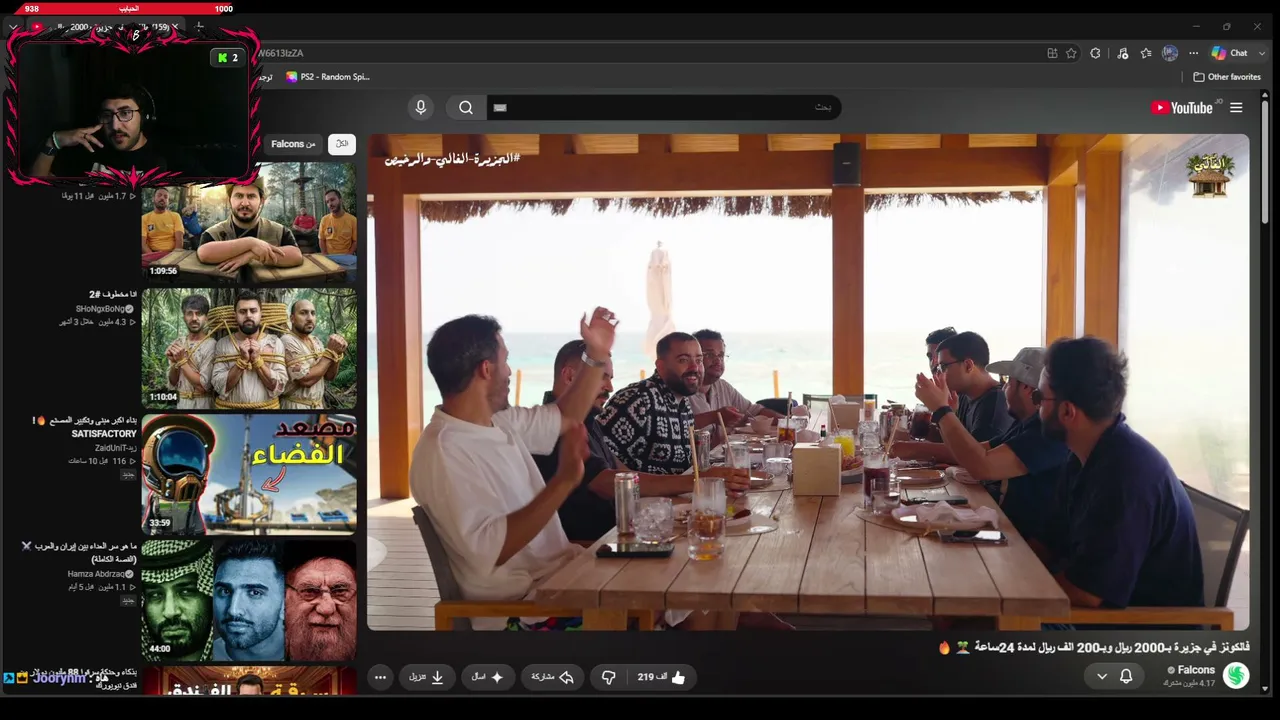Open the browser favorites list icon
This screenshot has height=720, width=1280.
point(1146,53)
